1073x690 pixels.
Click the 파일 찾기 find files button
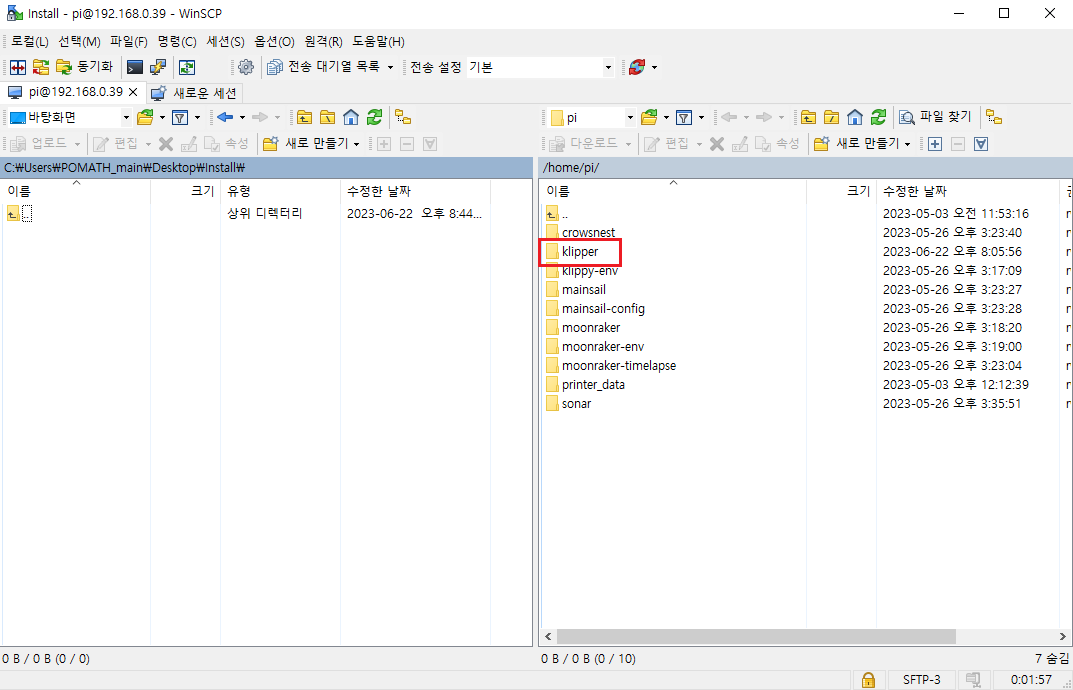click(x=935, y=118)
